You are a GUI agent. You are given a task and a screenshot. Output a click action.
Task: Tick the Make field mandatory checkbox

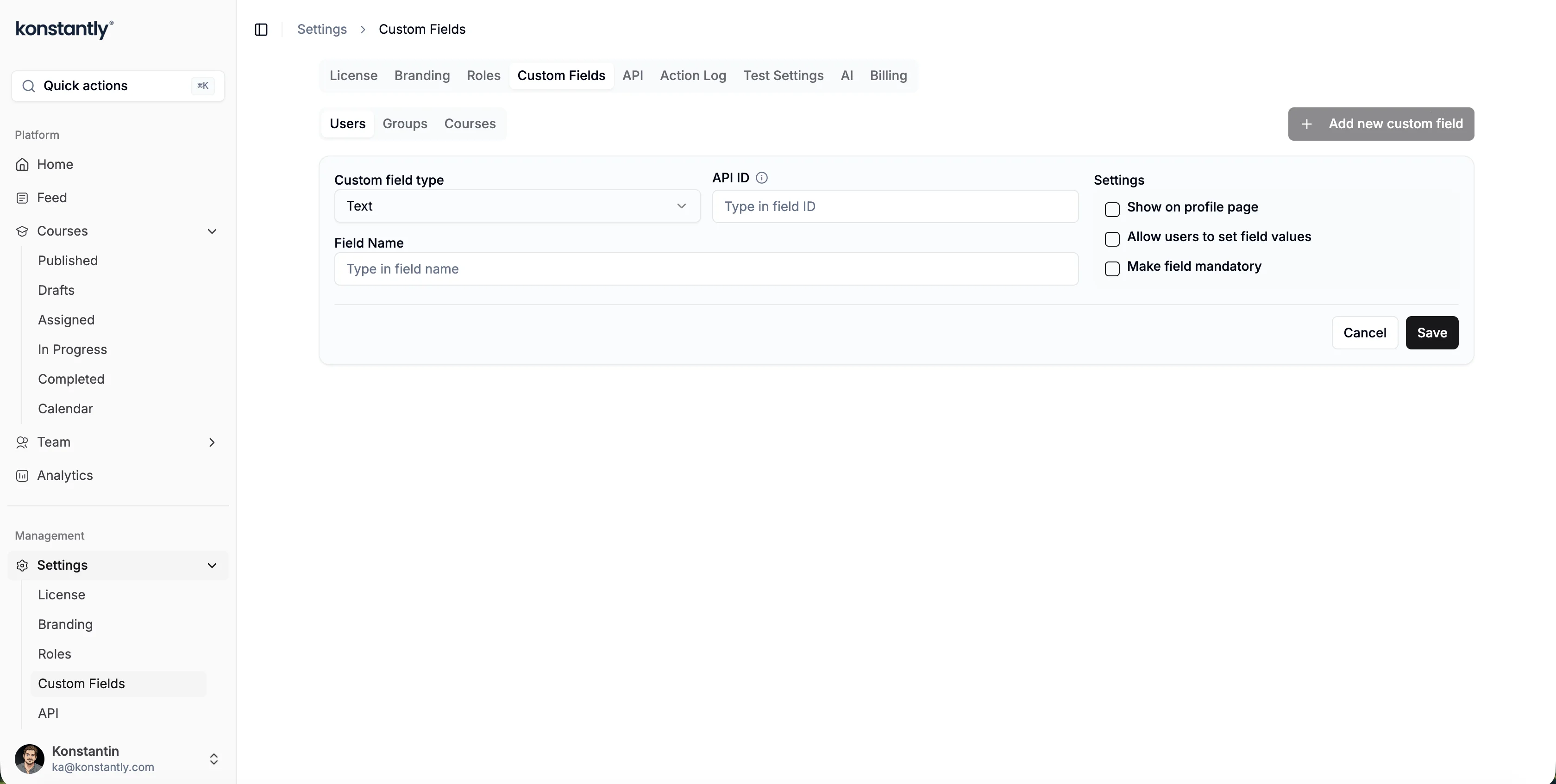1112,268
